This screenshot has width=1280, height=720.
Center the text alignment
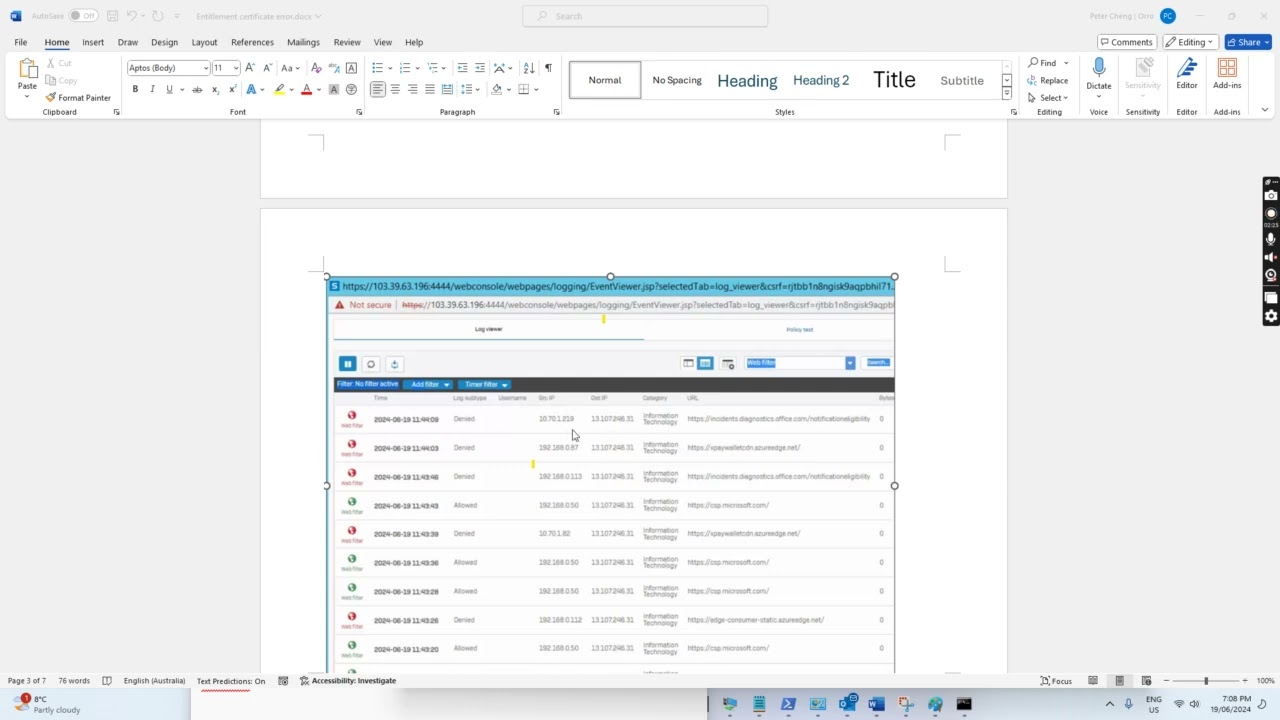click(395, 89)
